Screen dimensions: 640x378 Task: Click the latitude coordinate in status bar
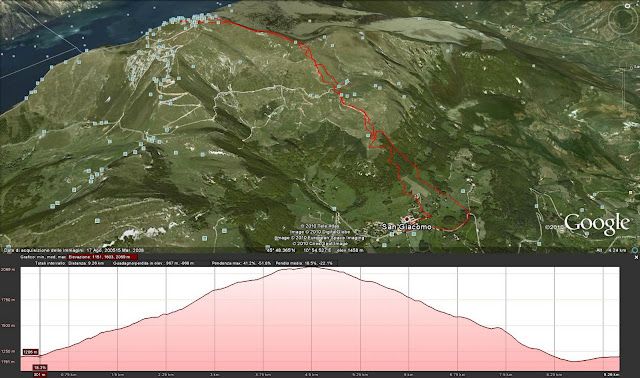click(280, 250)
